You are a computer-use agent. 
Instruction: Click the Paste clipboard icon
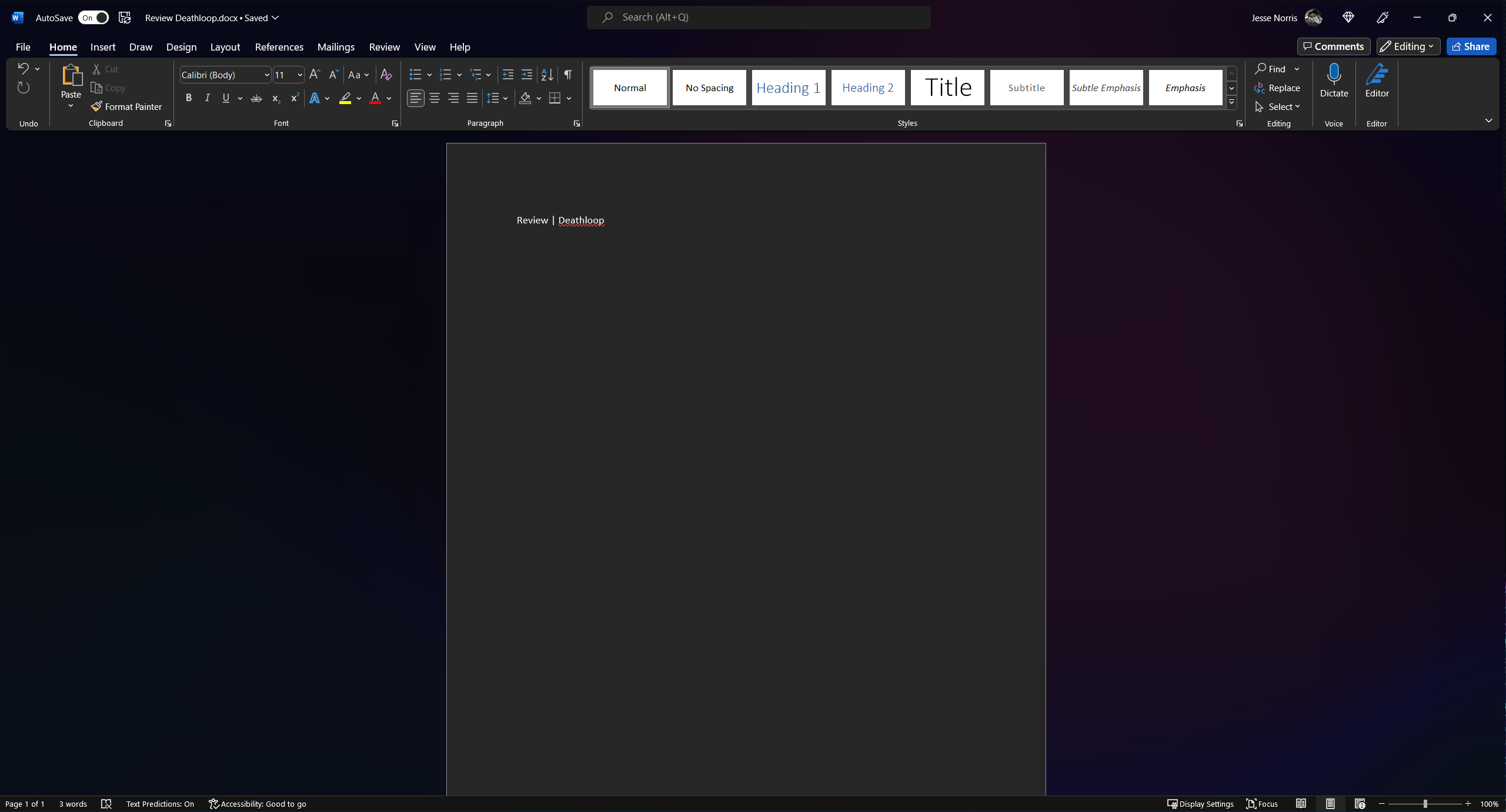pos(71,75)
